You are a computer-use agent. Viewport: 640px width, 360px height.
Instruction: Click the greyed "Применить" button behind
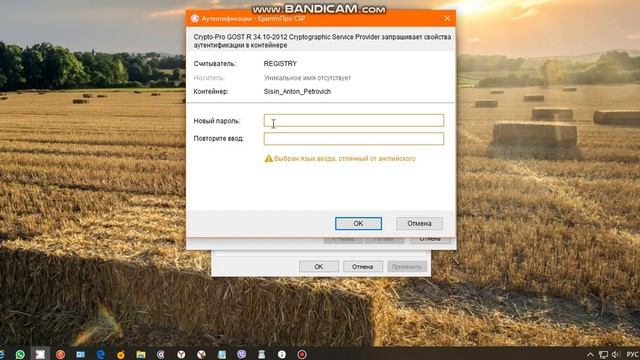[x=407, y=267]
